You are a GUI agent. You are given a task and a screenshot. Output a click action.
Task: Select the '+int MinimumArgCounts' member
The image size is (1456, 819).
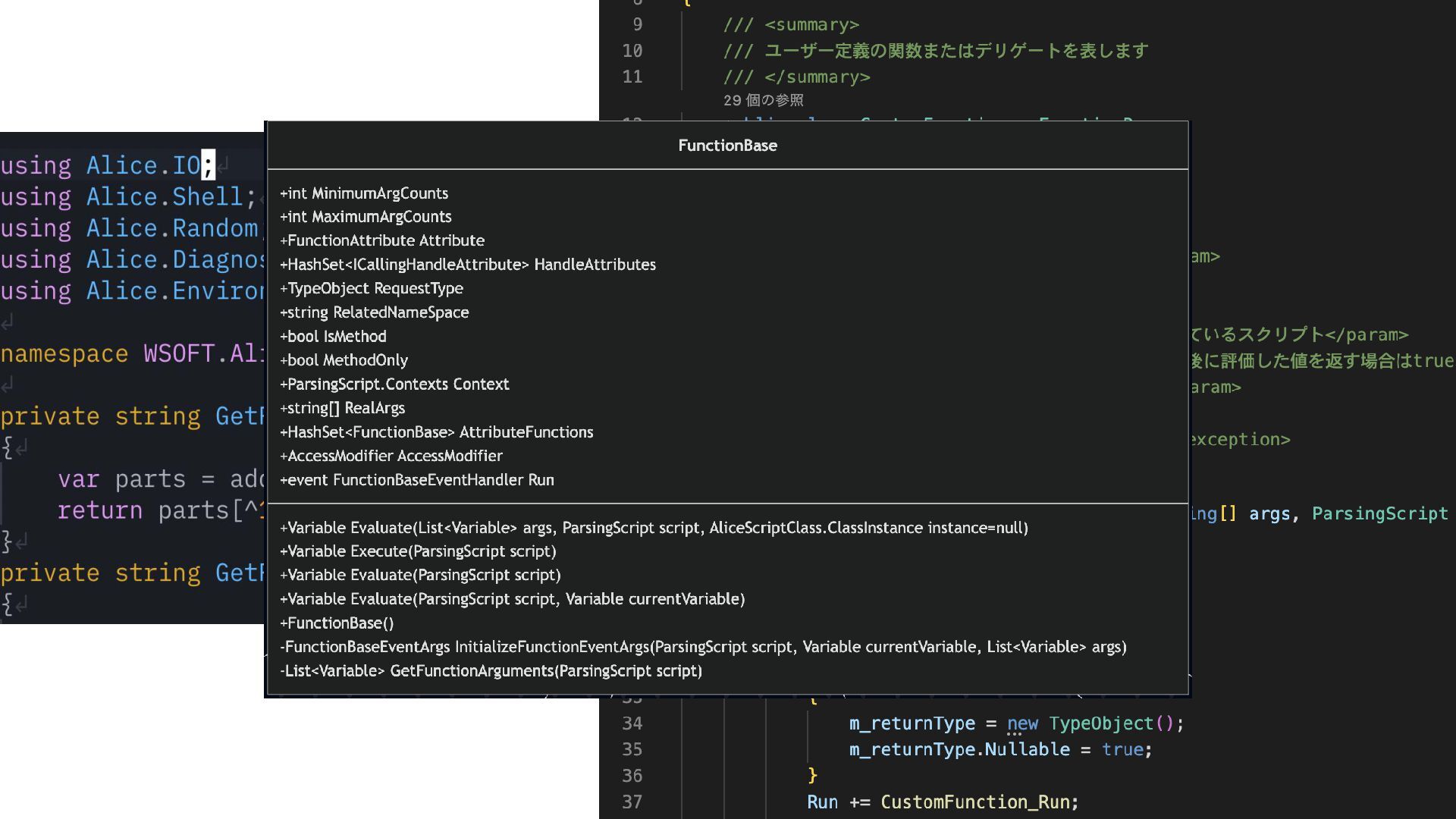click(x=364, y=193)
